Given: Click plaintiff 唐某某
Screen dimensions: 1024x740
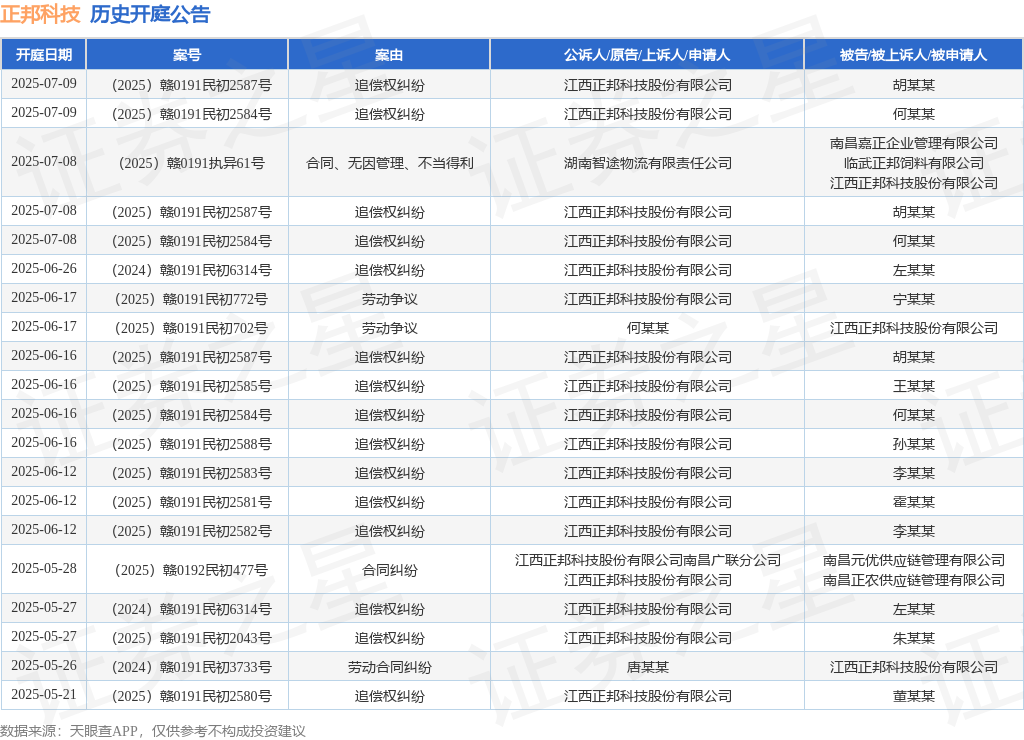Looking at the screenshot, I should (648, 668).
